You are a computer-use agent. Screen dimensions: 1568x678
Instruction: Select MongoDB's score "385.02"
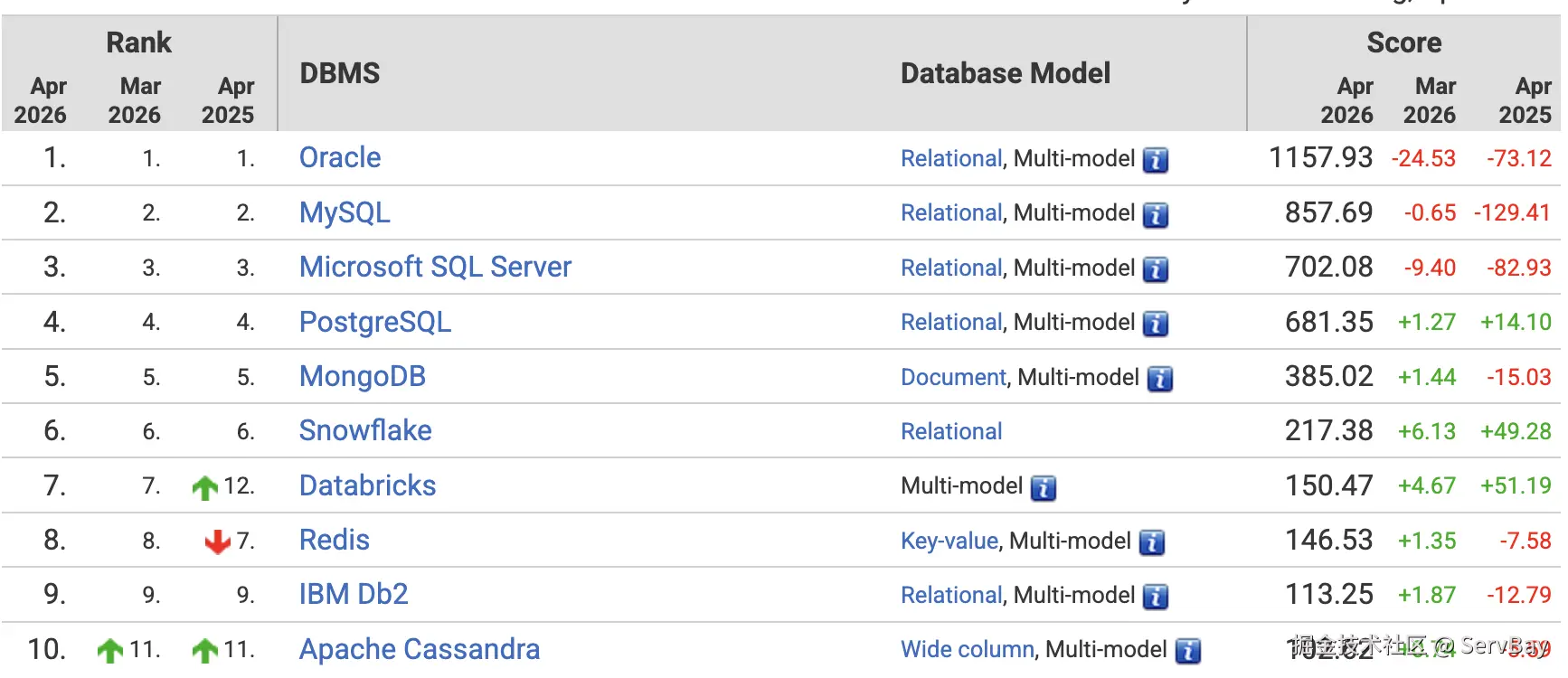[x=1328, y=376]
